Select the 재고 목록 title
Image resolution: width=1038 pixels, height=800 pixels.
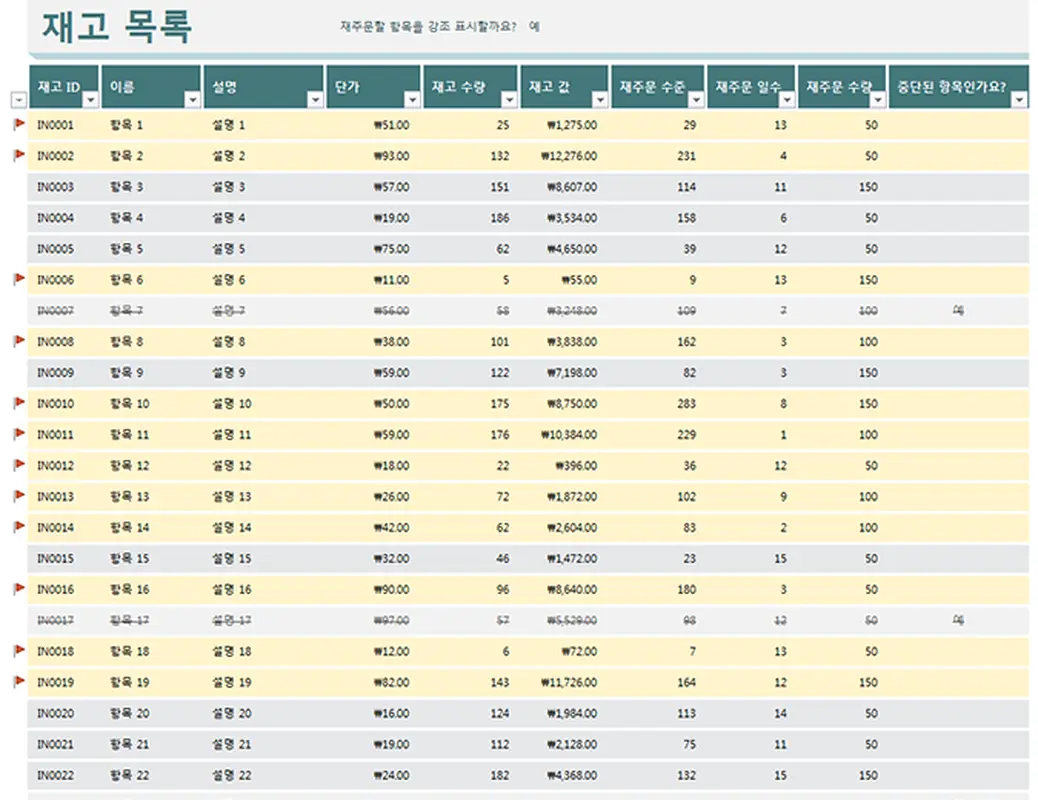tap(117, 27)
